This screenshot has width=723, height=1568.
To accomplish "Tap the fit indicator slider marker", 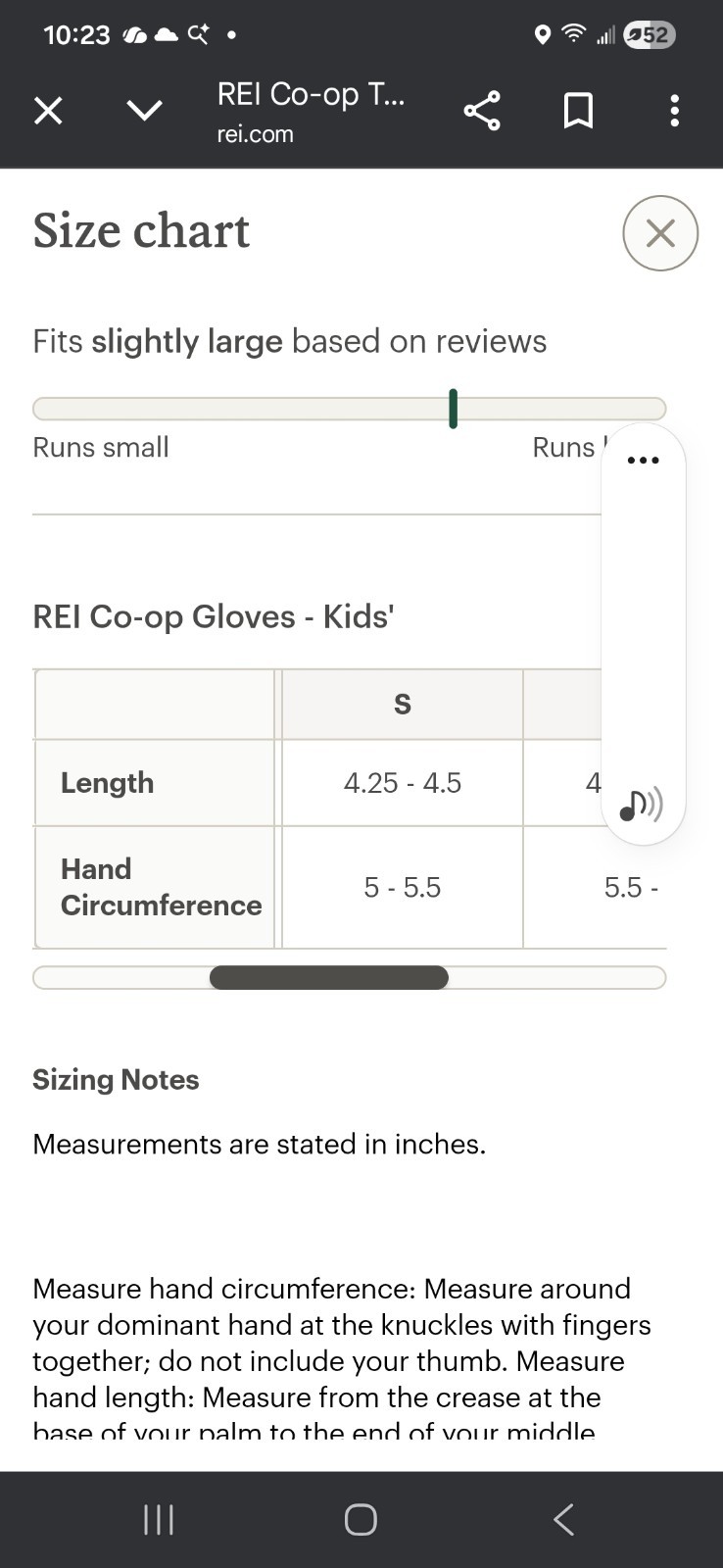I will (453, 409).
